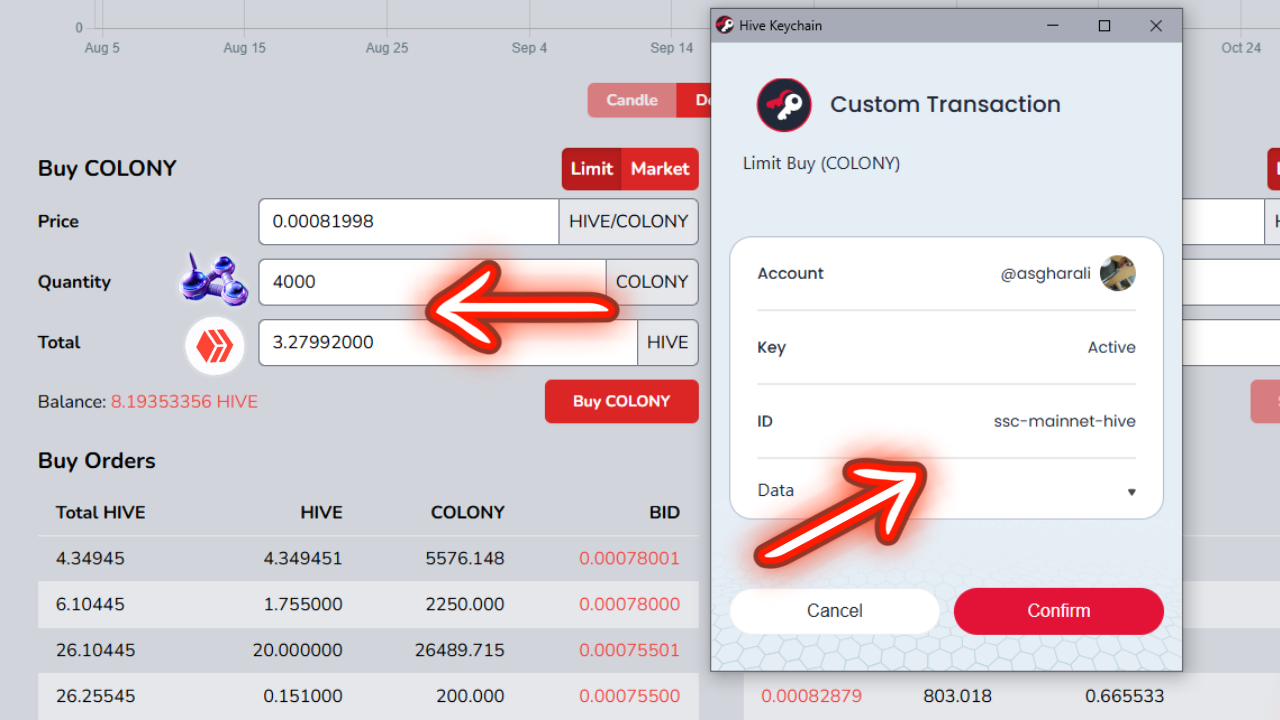Click the bid price 0.00075500
This screenshot has width=1280, height=720.
pyautogui.click(x=629, y=696)
